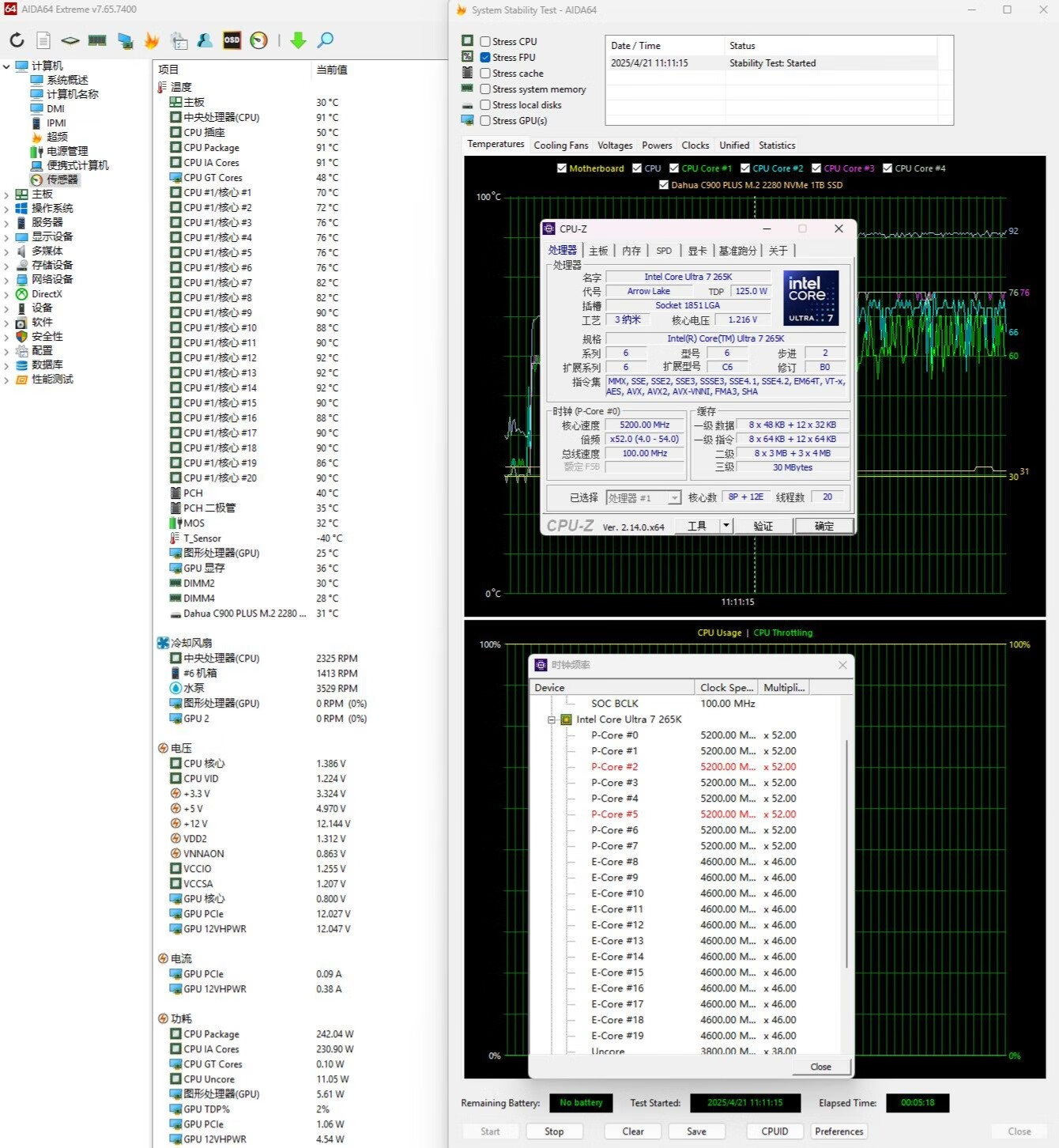Expand the 显示设备 tree node
1059x1148 pixels.
point(6,236)
